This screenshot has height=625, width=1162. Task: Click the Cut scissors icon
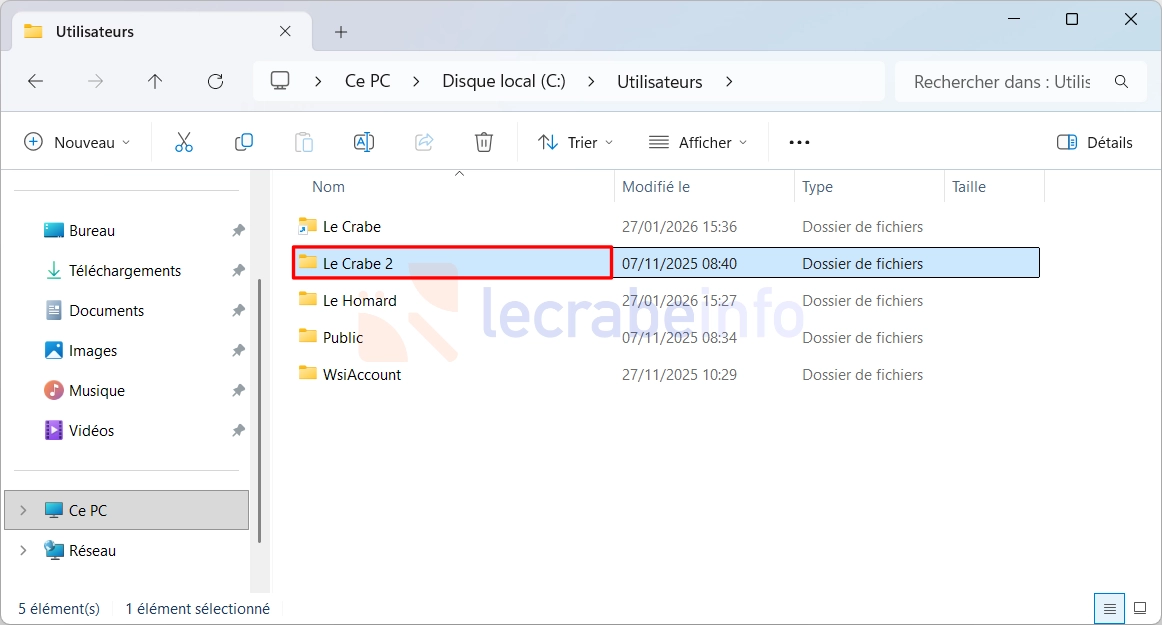(x=184, y=142)
